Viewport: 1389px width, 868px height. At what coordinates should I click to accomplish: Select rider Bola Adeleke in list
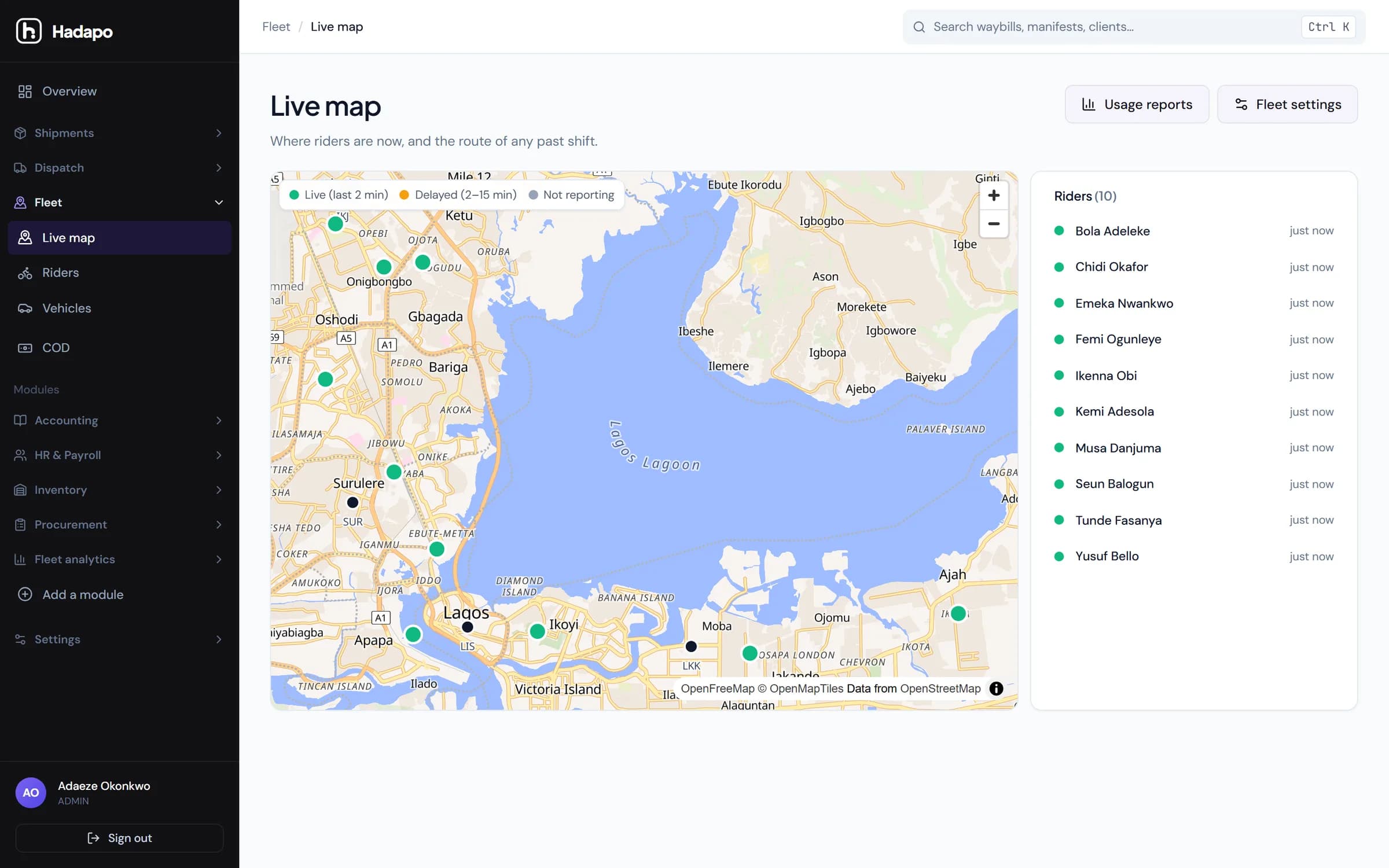click(1193, 231)
